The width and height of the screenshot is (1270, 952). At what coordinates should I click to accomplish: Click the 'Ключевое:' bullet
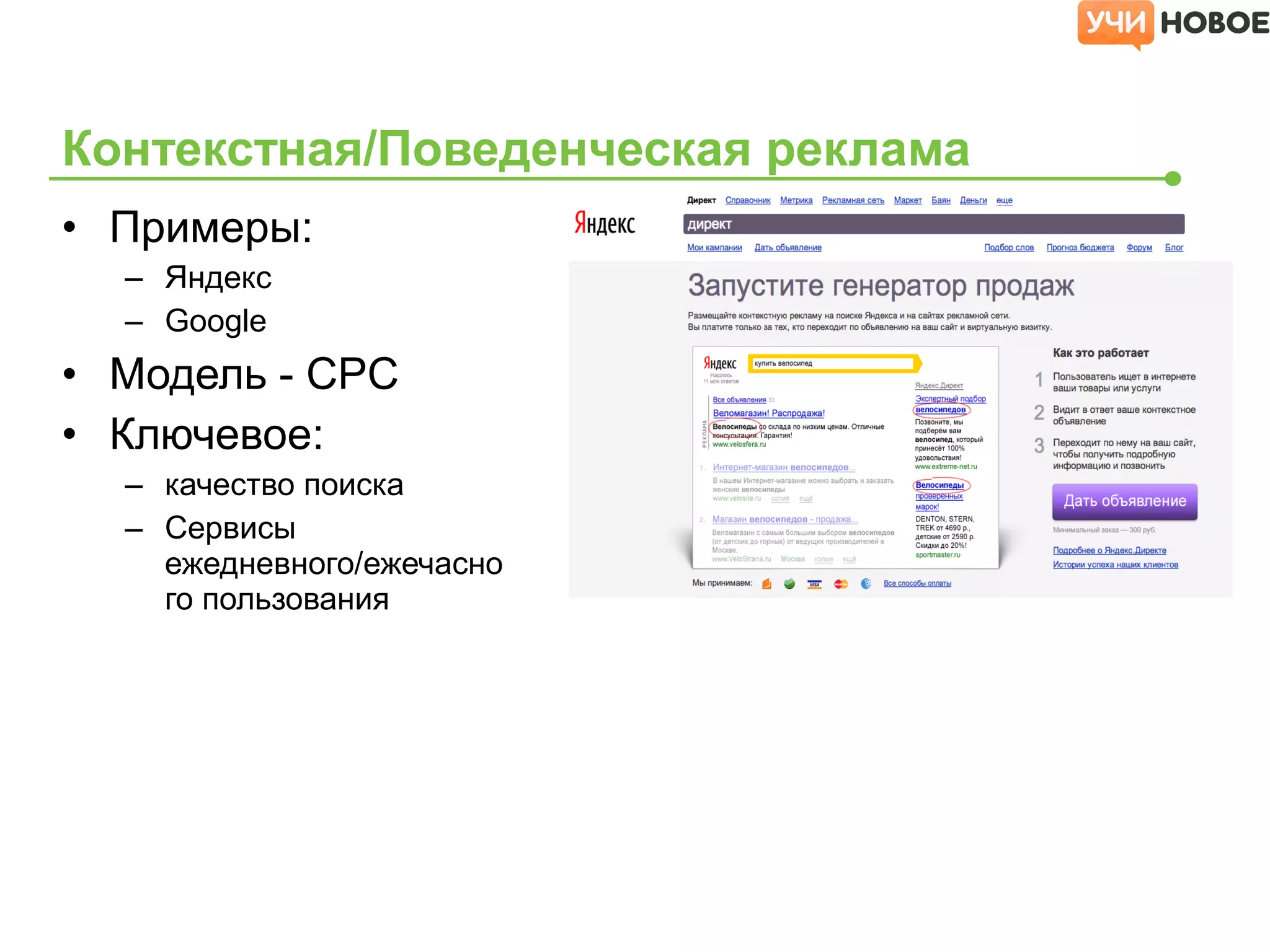tap(216, 434)
